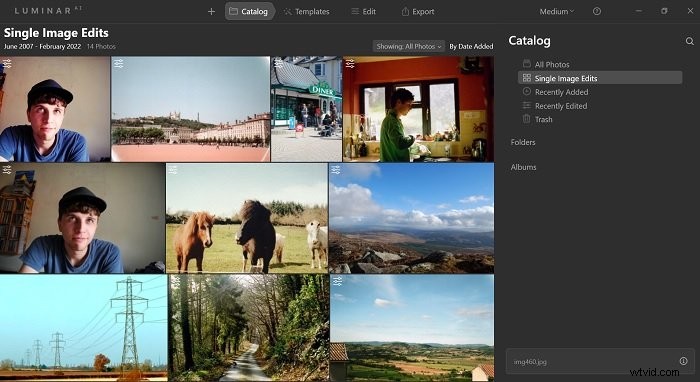The width and height of the screenshot is (700, 382).
Task: Select All Photos in the catalog list
Action: (x=552, y=64)
